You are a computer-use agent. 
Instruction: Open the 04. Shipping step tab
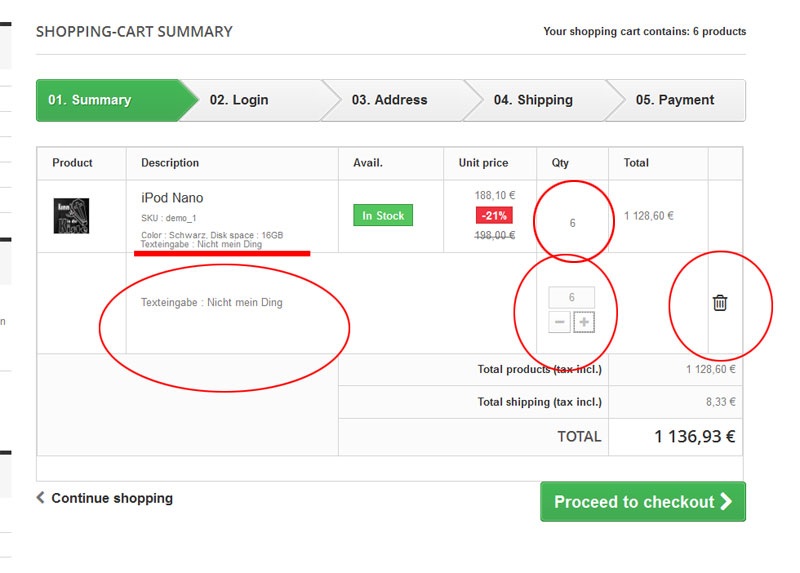[533, 100]
